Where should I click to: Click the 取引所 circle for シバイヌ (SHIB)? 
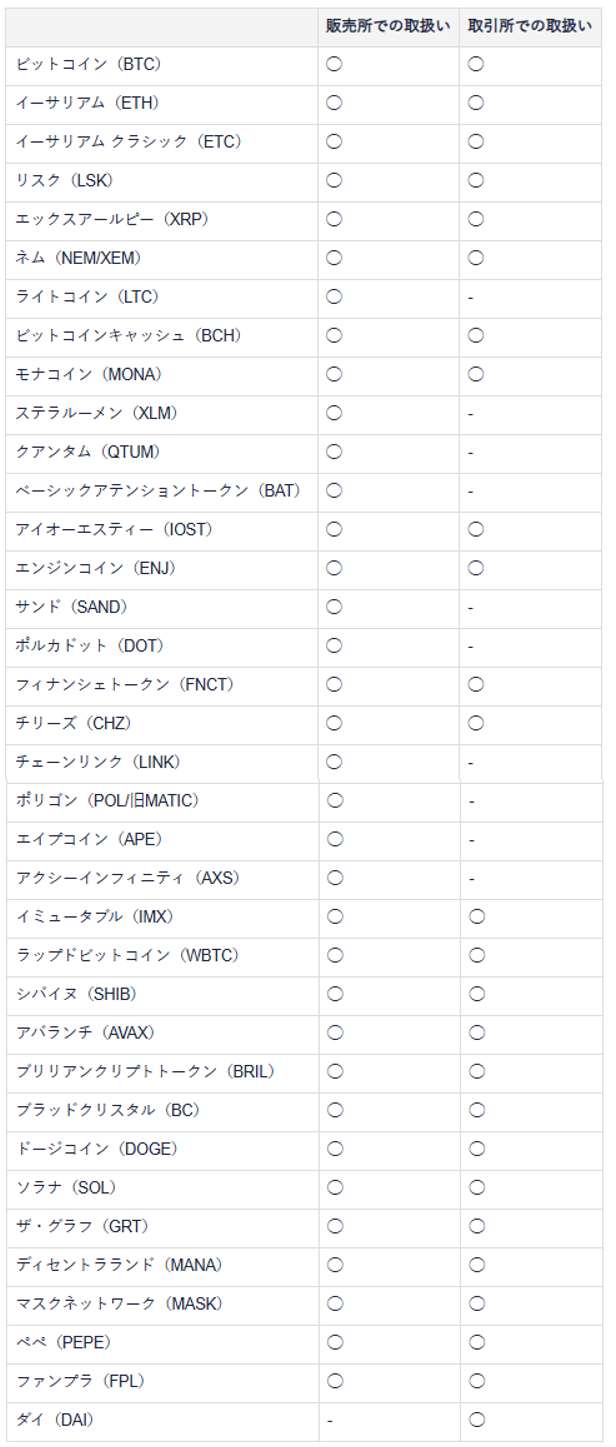click(476, 993)
